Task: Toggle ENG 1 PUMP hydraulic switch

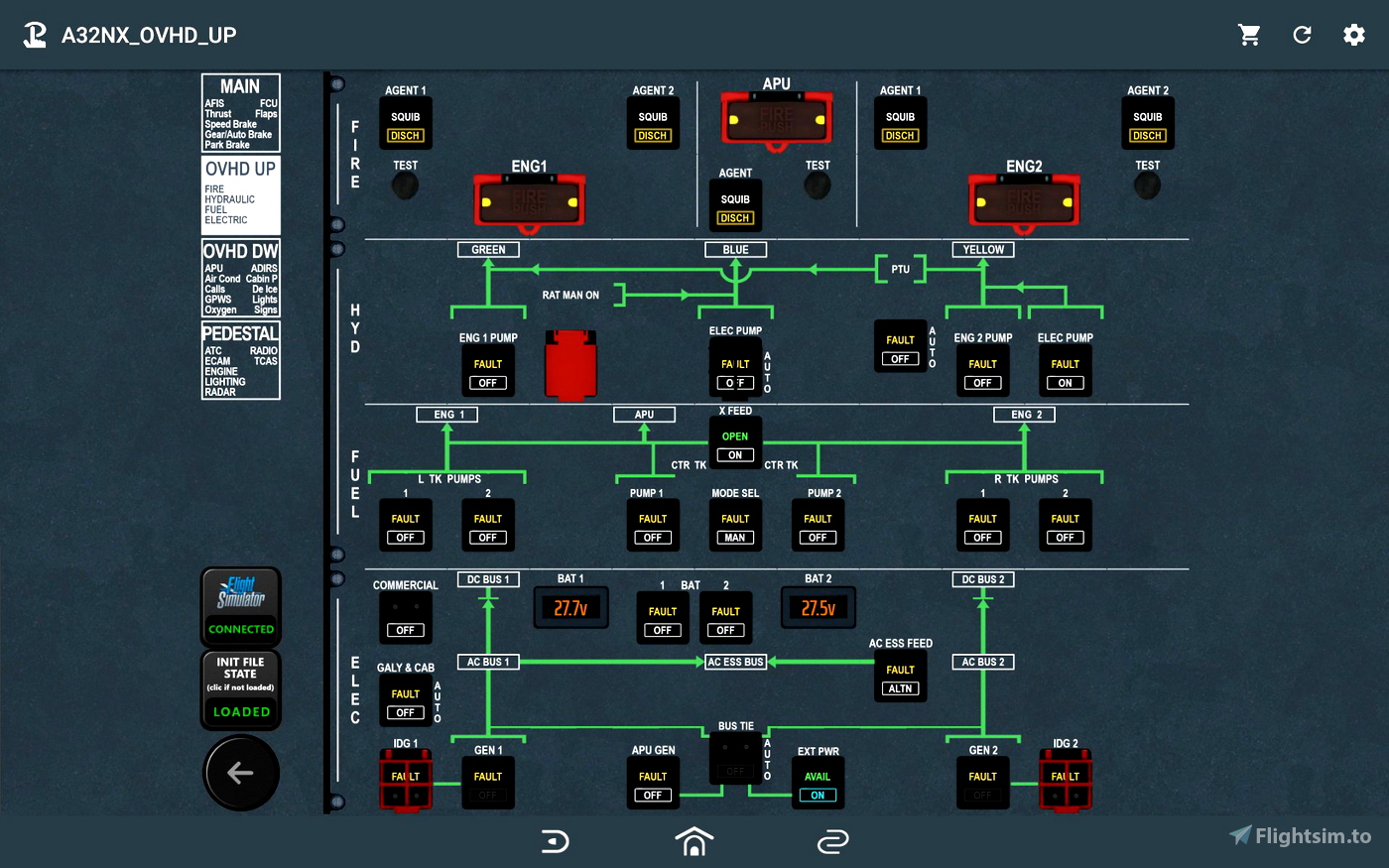Action: coord(488,372)
